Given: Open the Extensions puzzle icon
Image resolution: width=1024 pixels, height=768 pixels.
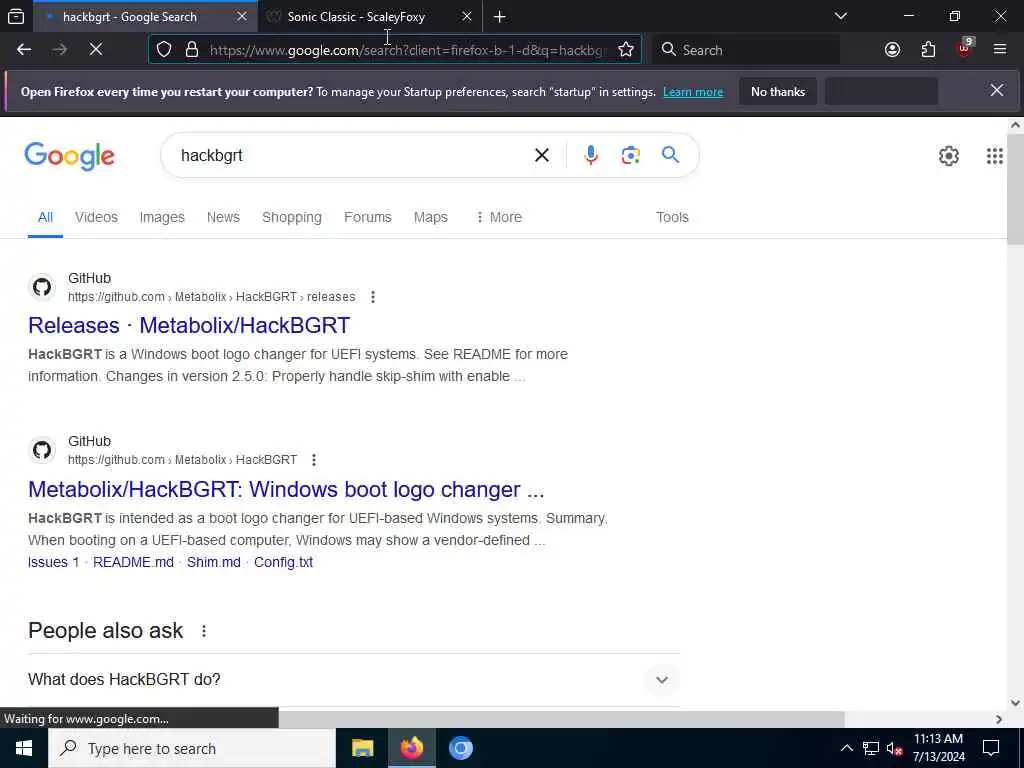Looking at the screenshot, I should pyautogui.click(x=928, y=50).
